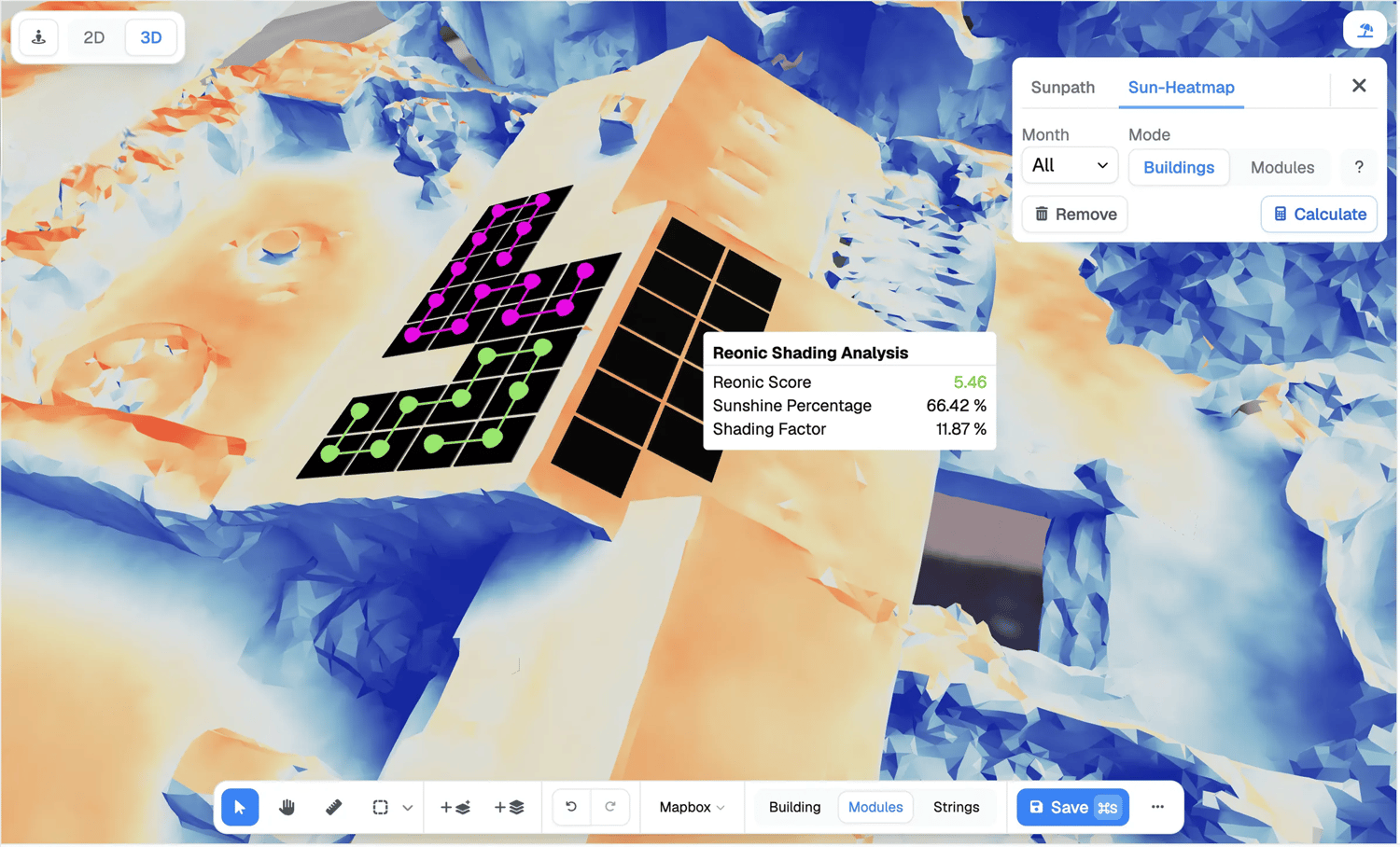Viewport: 1400px width, 847px height.
Task: Remove the heatmap
Action: [1075, 214]
